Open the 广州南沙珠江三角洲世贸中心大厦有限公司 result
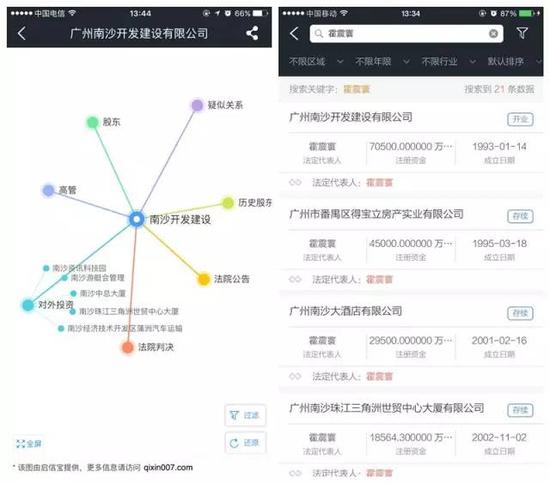The width and height of the screenshot is (550, 483). (387, 408)
